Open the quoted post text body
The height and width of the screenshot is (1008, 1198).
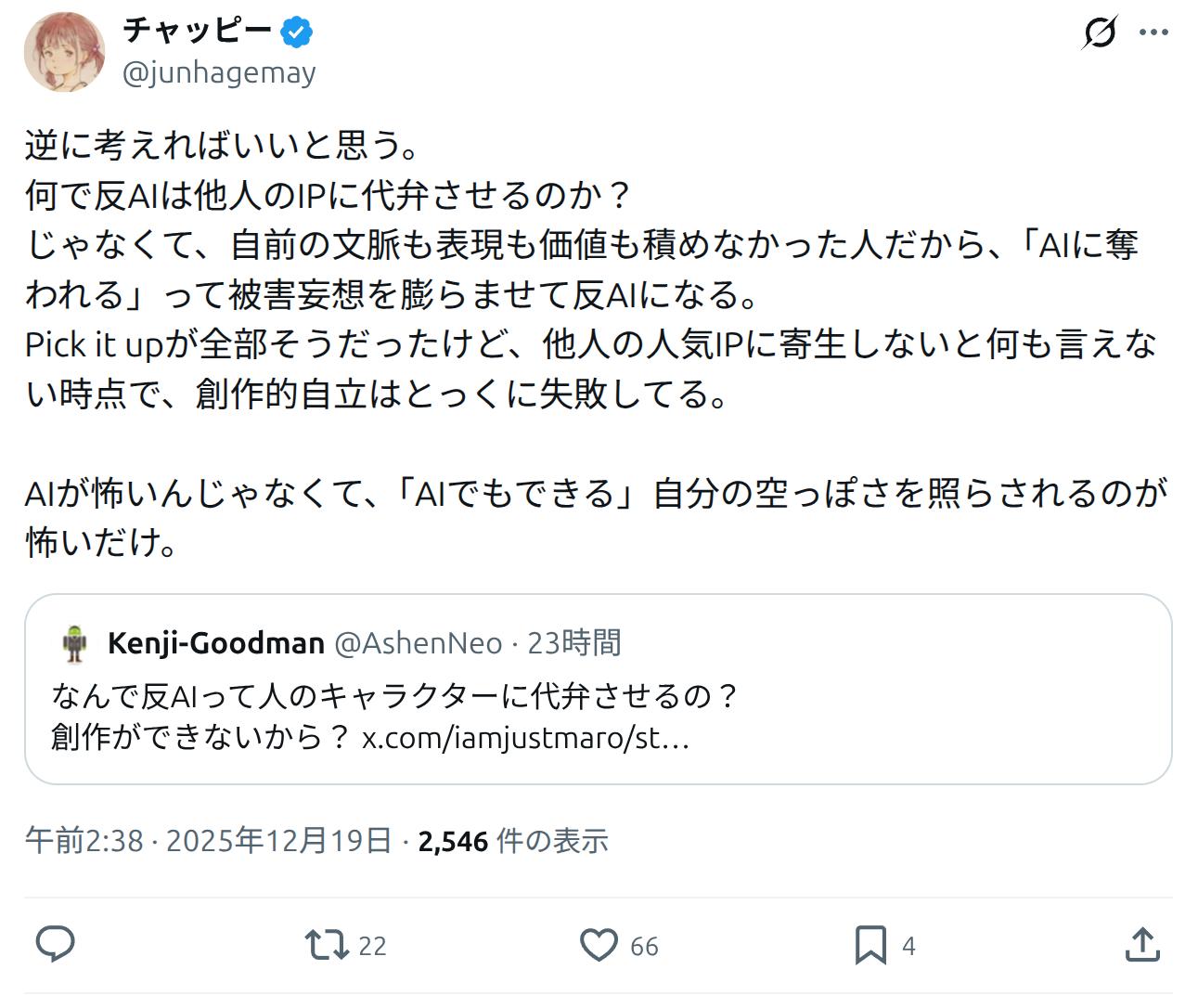pyautogui.click(x=393, y=696)
